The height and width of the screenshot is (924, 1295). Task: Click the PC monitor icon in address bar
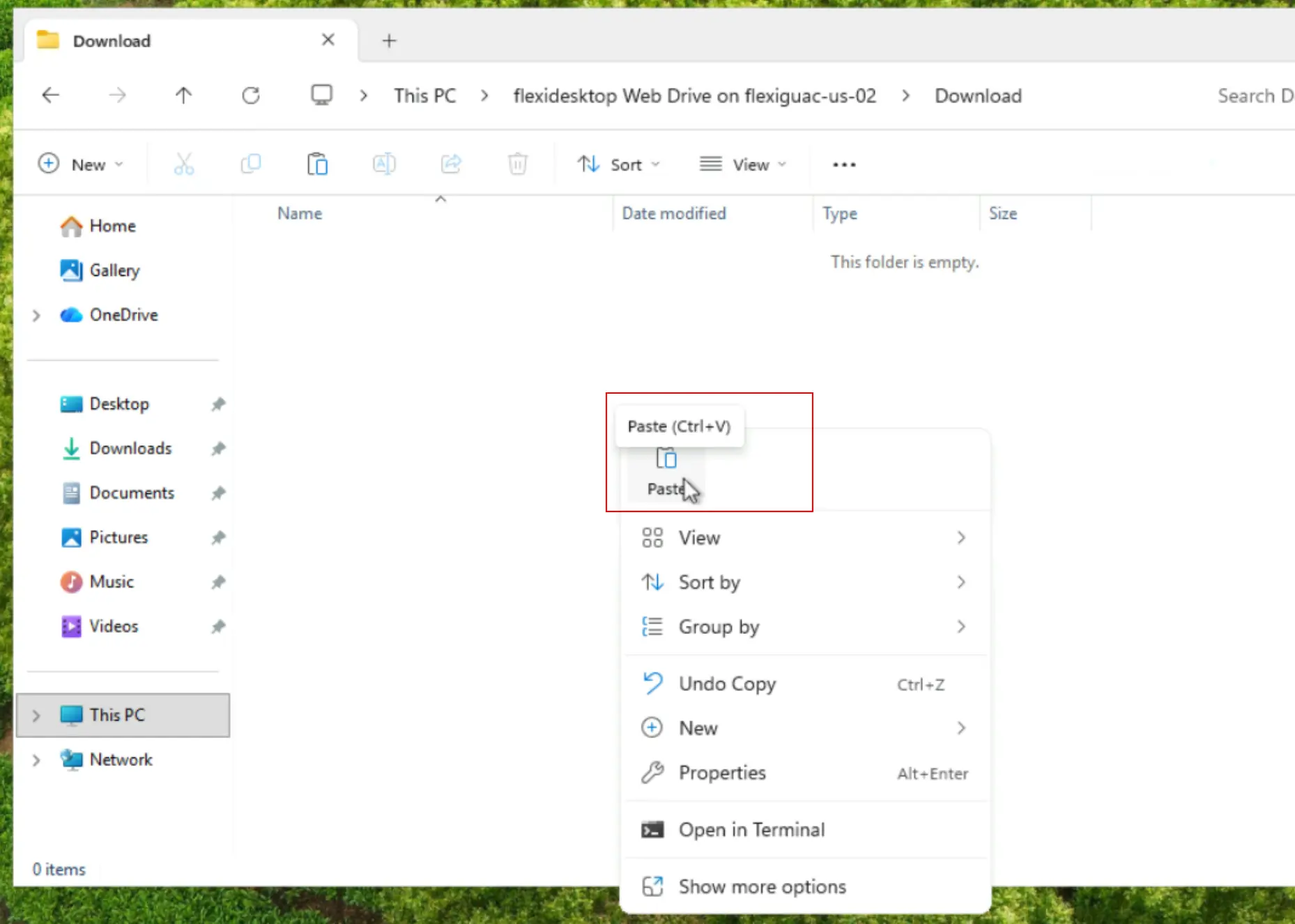pyautogui.click(x=321, y=95)
